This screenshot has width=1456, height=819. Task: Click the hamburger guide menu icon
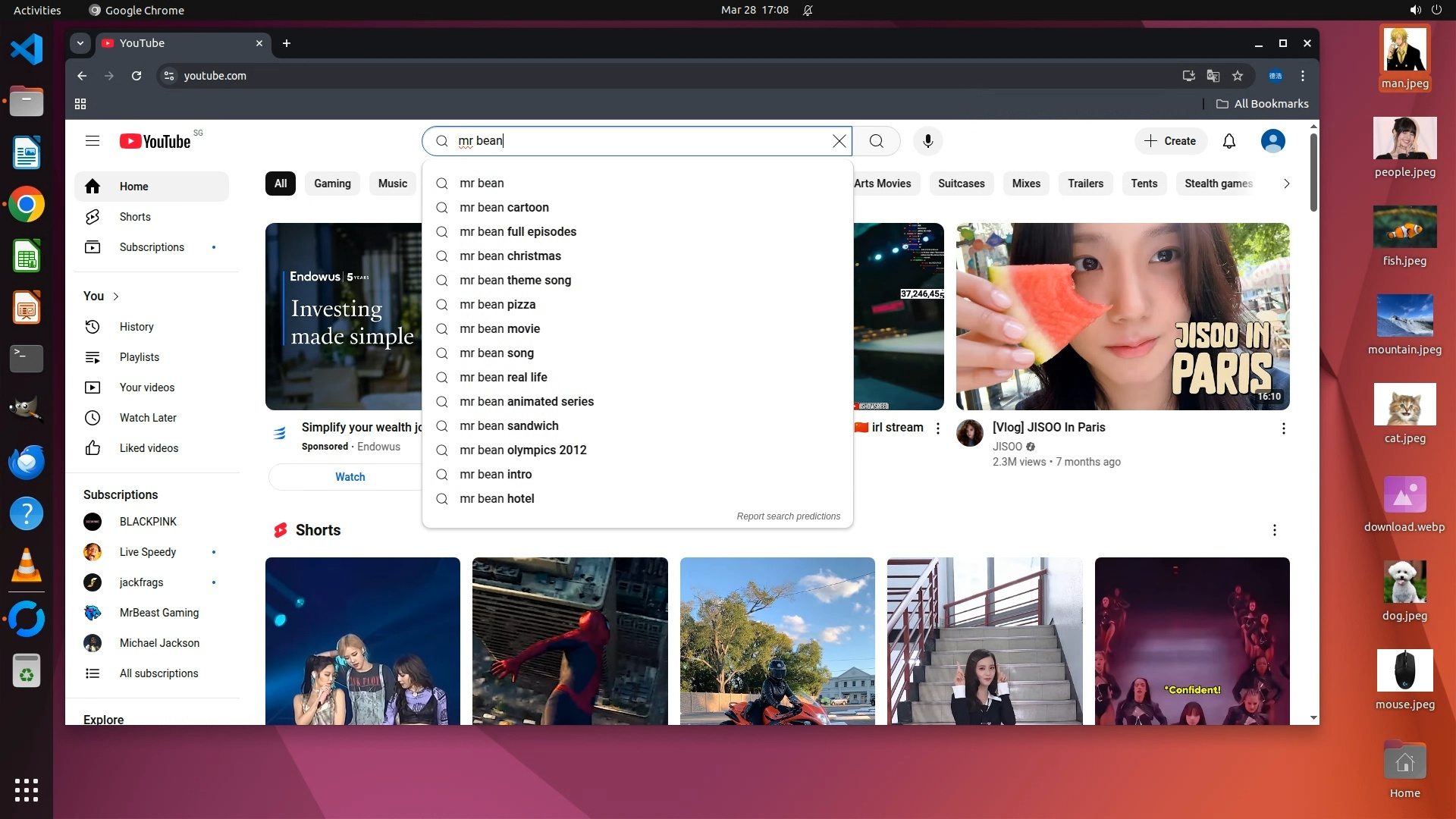click(x=93, y=141)
